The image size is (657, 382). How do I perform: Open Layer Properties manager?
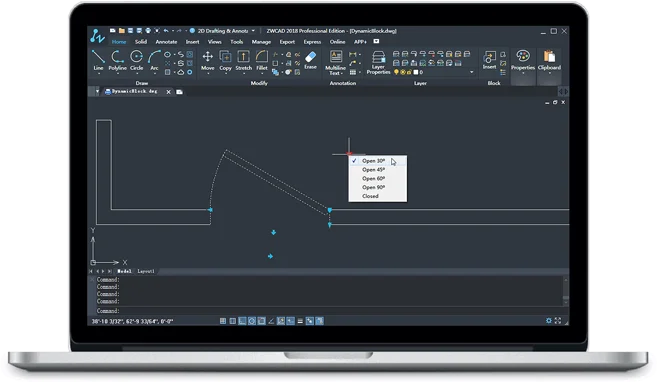point(378,62)
